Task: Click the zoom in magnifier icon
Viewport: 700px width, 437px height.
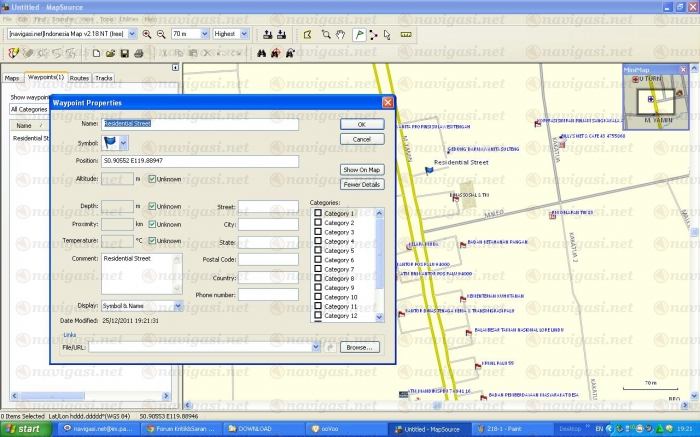Action: point(147,34)
